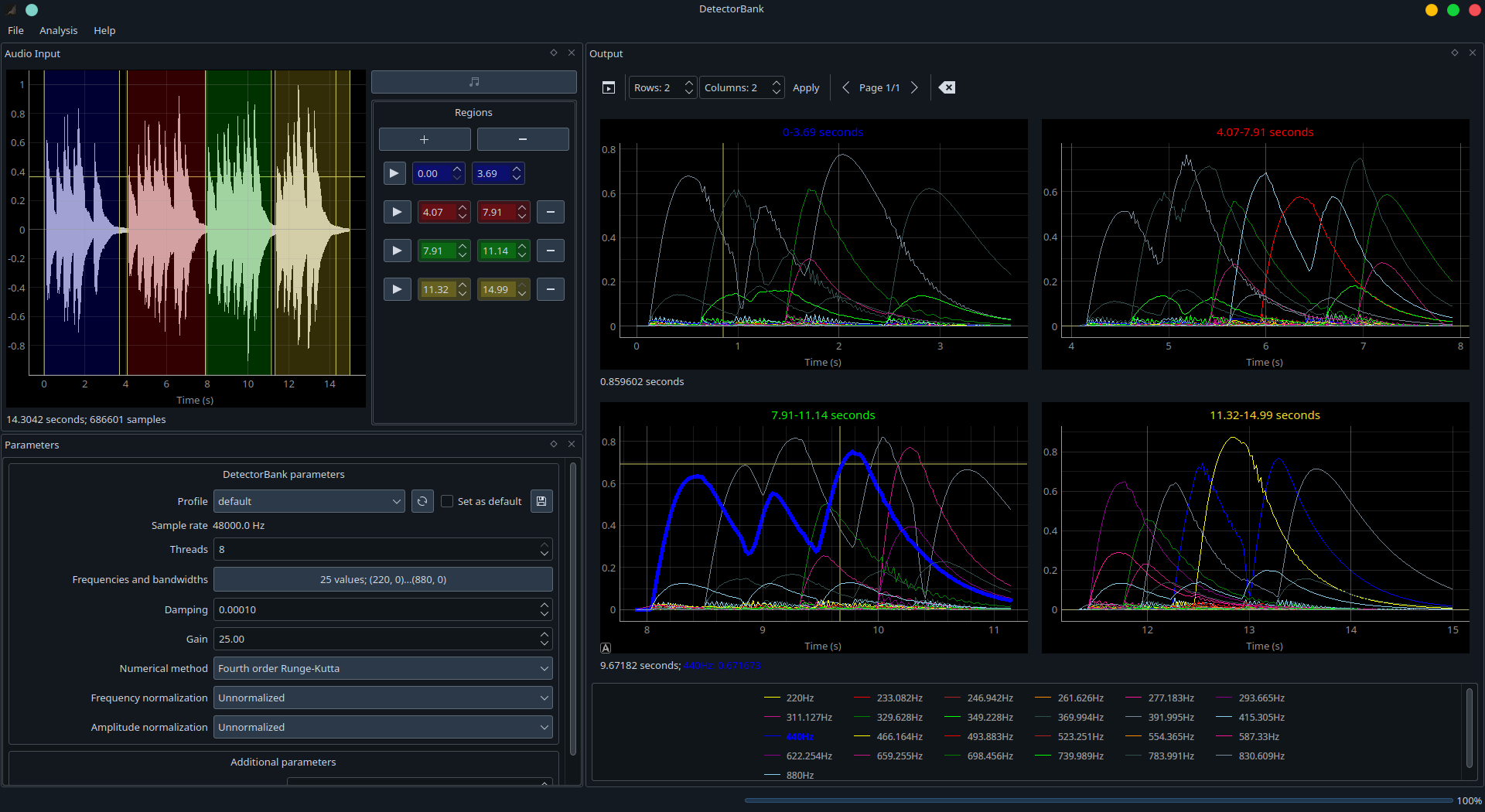This screenshot has width=1485, height=812.
Task: Adjust the Damping spinner arrows
Action: tap(544, 609)
